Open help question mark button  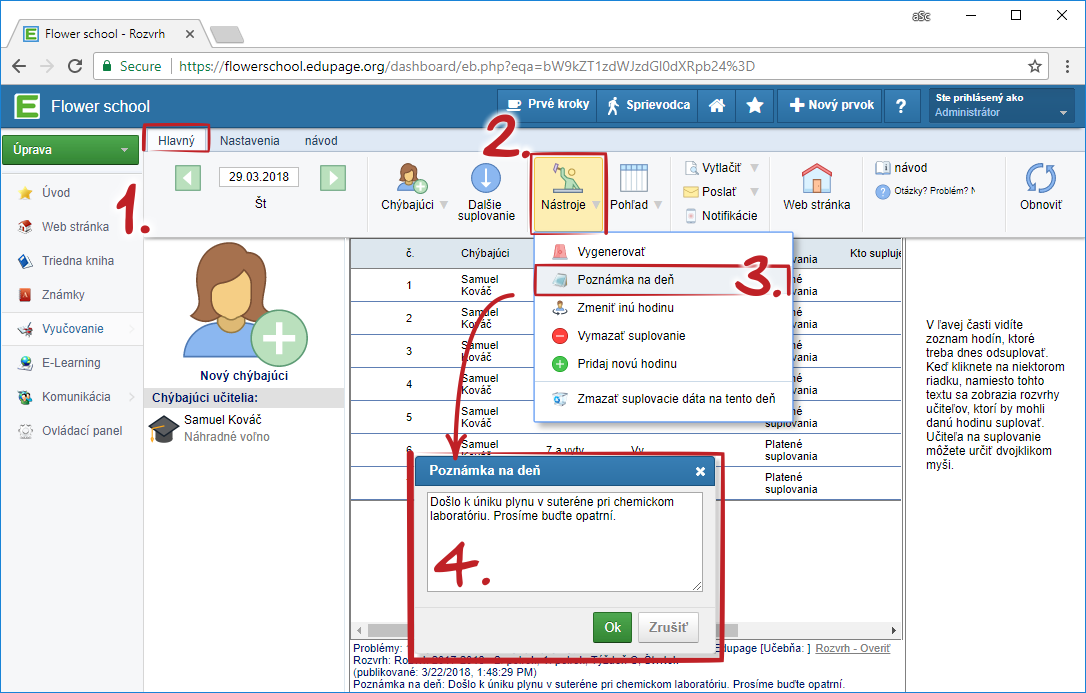point(901,106)
